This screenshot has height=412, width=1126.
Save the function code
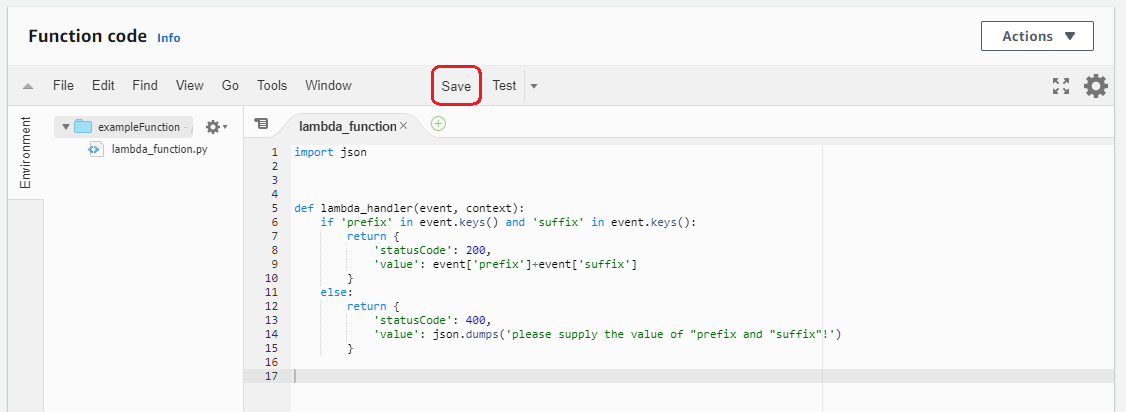[x=456, y=86]
